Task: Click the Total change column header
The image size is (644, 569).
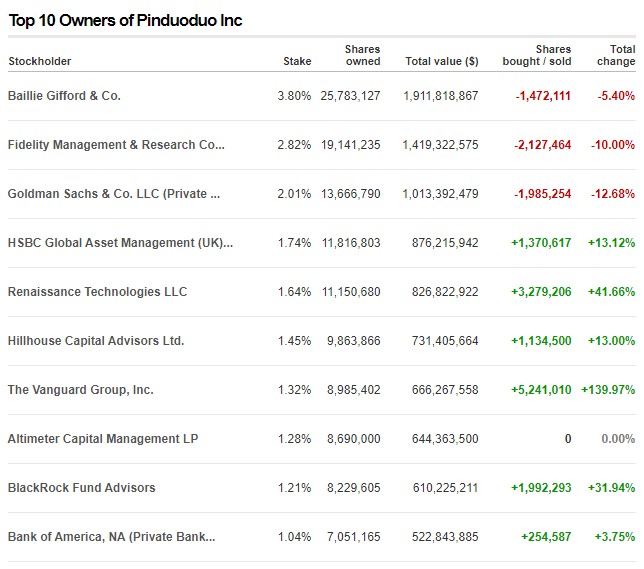Action: point(616,55)
